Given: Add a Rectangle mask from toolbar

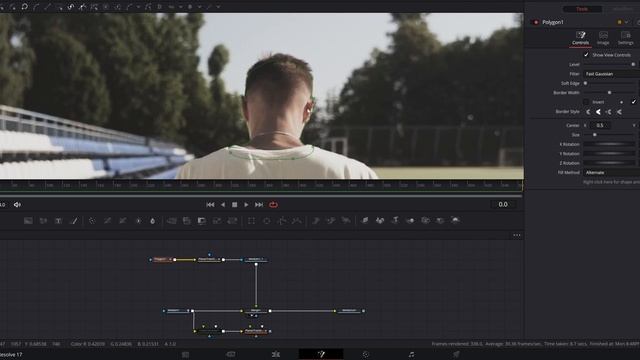Looking at the screenshot, I should (251, 221).
